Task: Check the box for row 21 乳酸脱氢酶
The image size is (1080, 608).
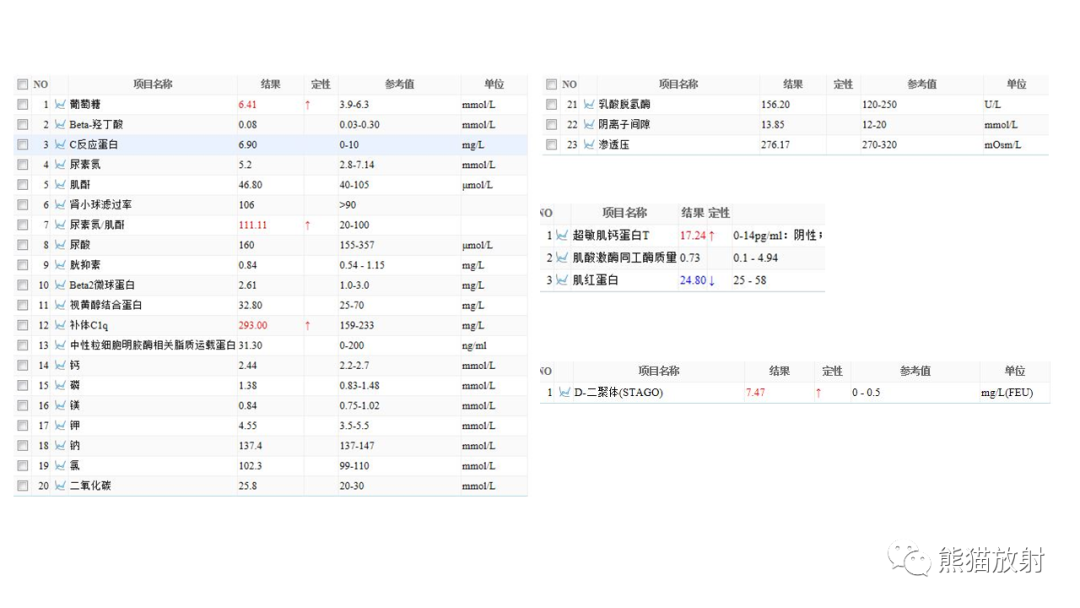Action: 551,105
